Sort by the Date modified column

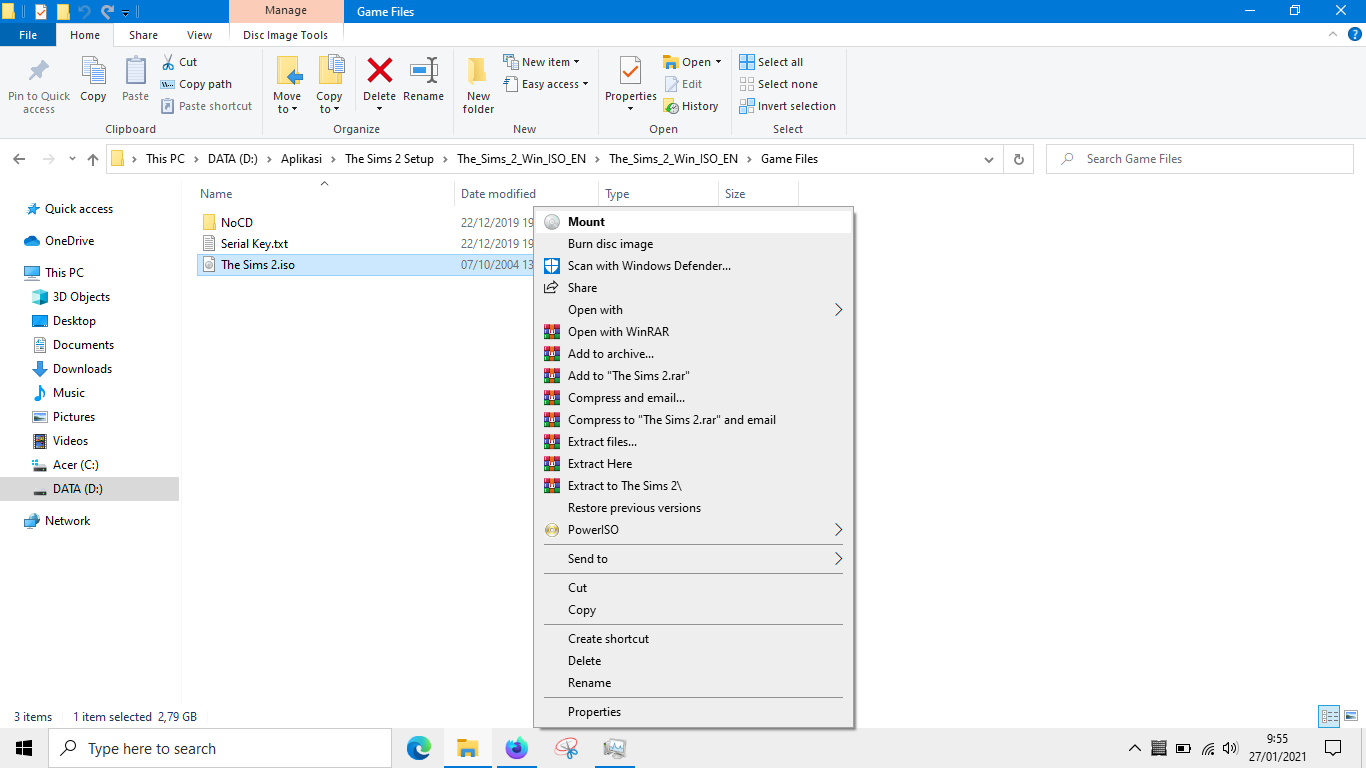pyautogui.click(x=498, y=194)
